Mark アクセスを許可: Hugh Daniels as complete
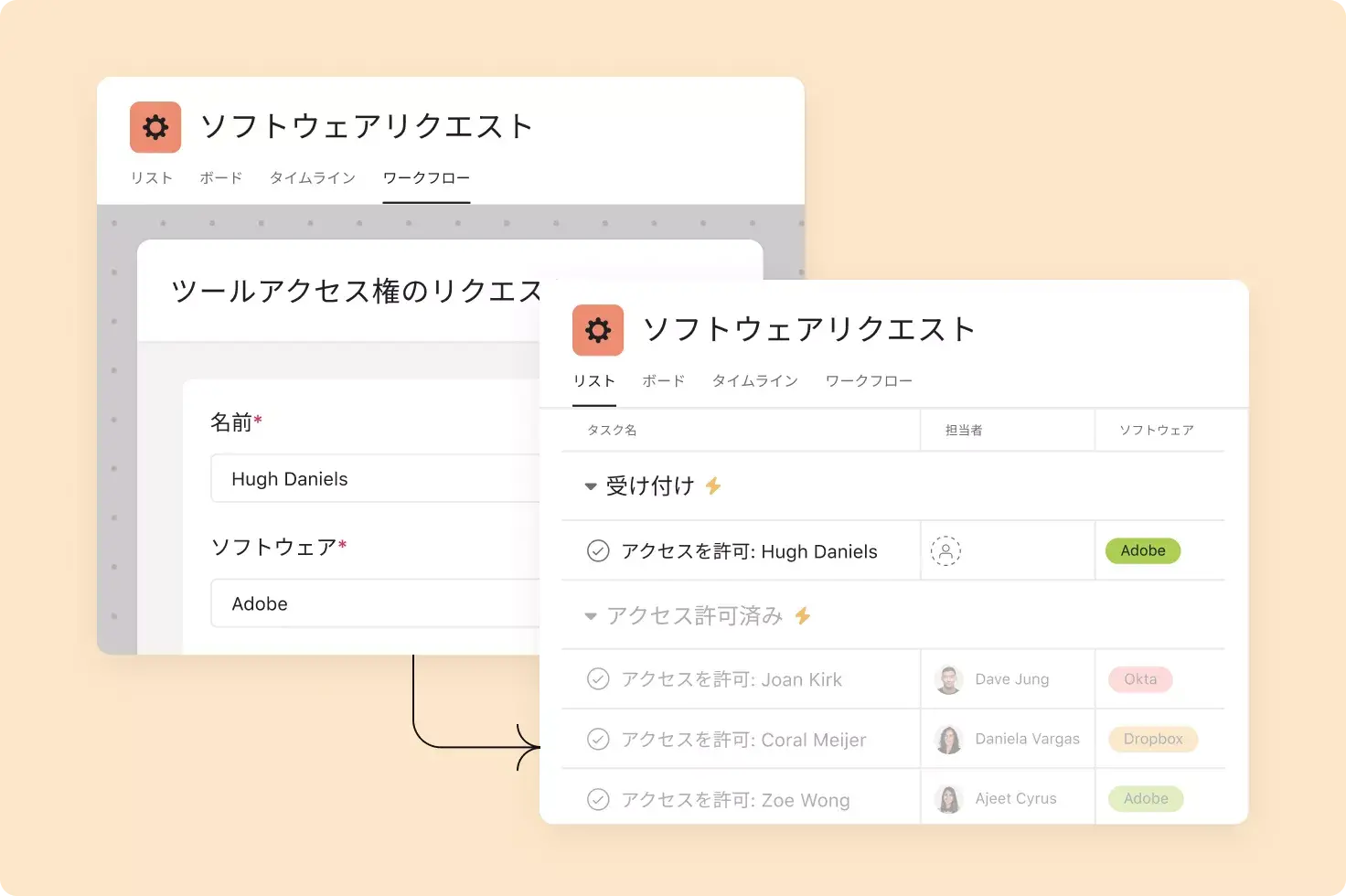The width and height of the screenshot is (1346, 896). (x=599, y=550)
